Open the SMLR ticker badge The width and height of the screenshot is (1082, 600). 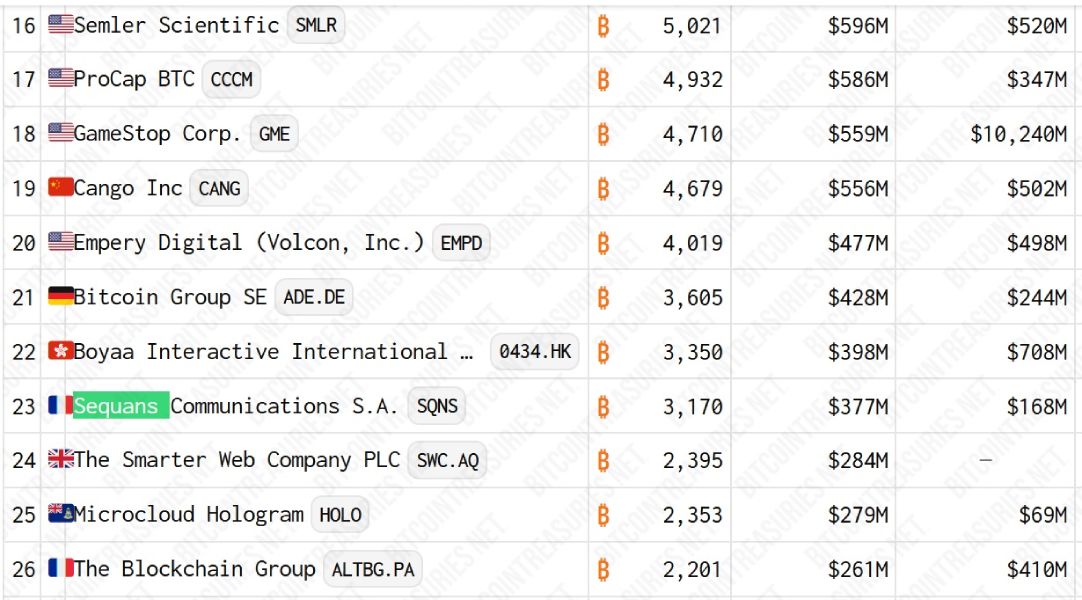click(x=316, y=26)
